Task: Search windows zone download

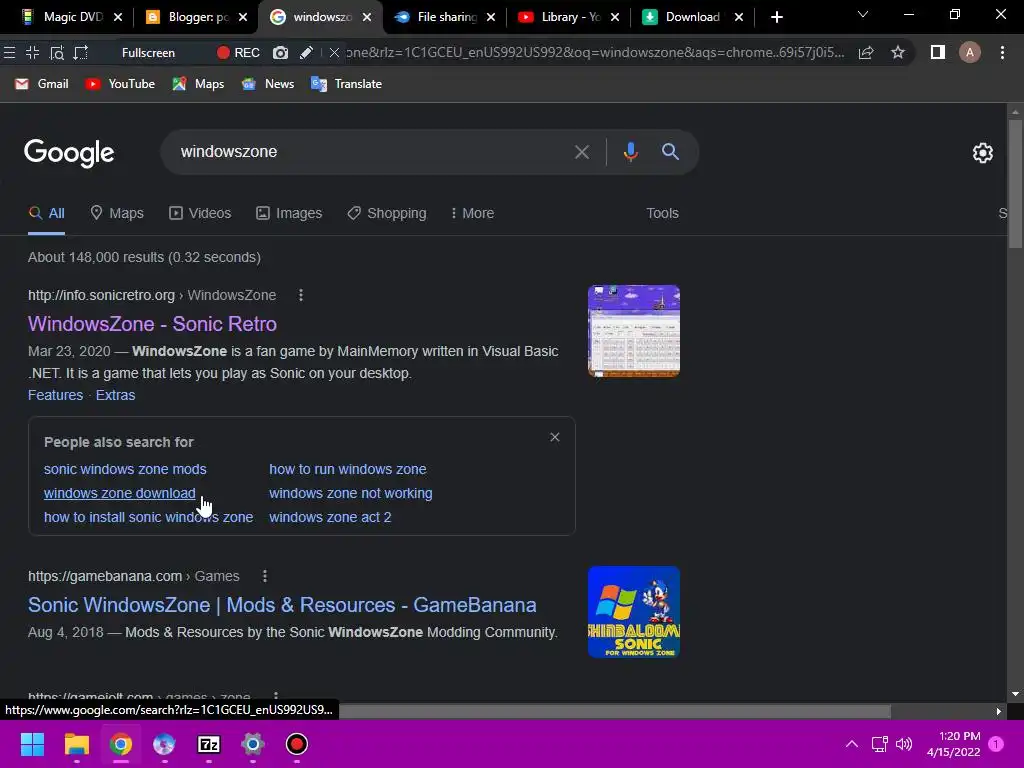Action: coord(120,493)
